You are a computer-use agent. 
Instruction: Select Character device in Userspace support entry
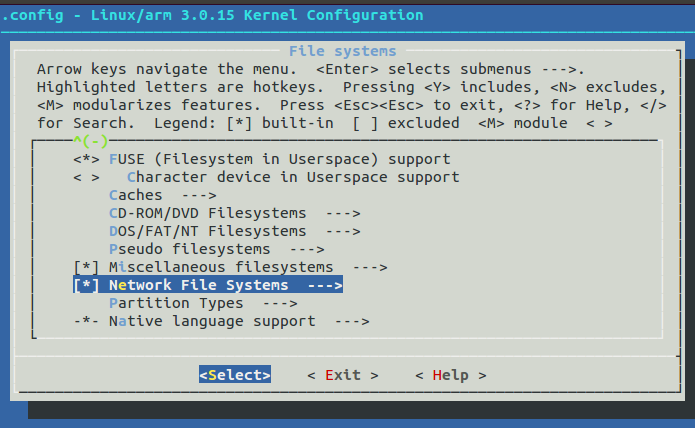pyautogui.click(x=293, y=177)
